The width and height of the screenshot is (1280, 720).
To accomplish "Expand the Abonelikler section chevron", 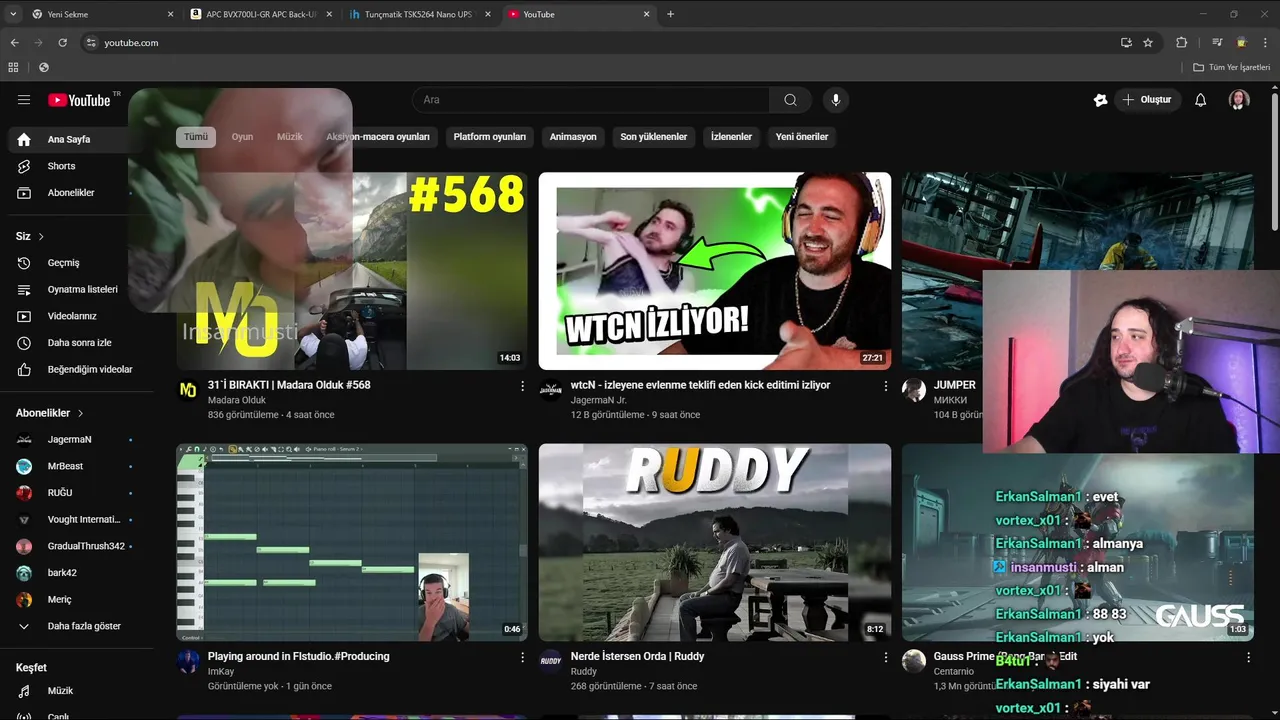I will 80,413.
